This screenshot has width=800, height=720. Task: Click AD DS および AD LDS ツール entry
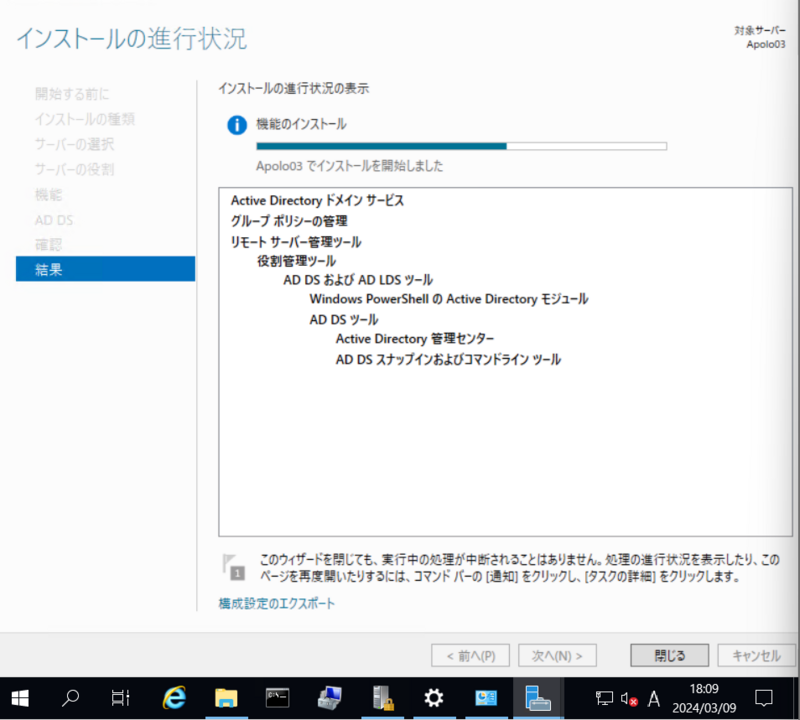point(358,280)
